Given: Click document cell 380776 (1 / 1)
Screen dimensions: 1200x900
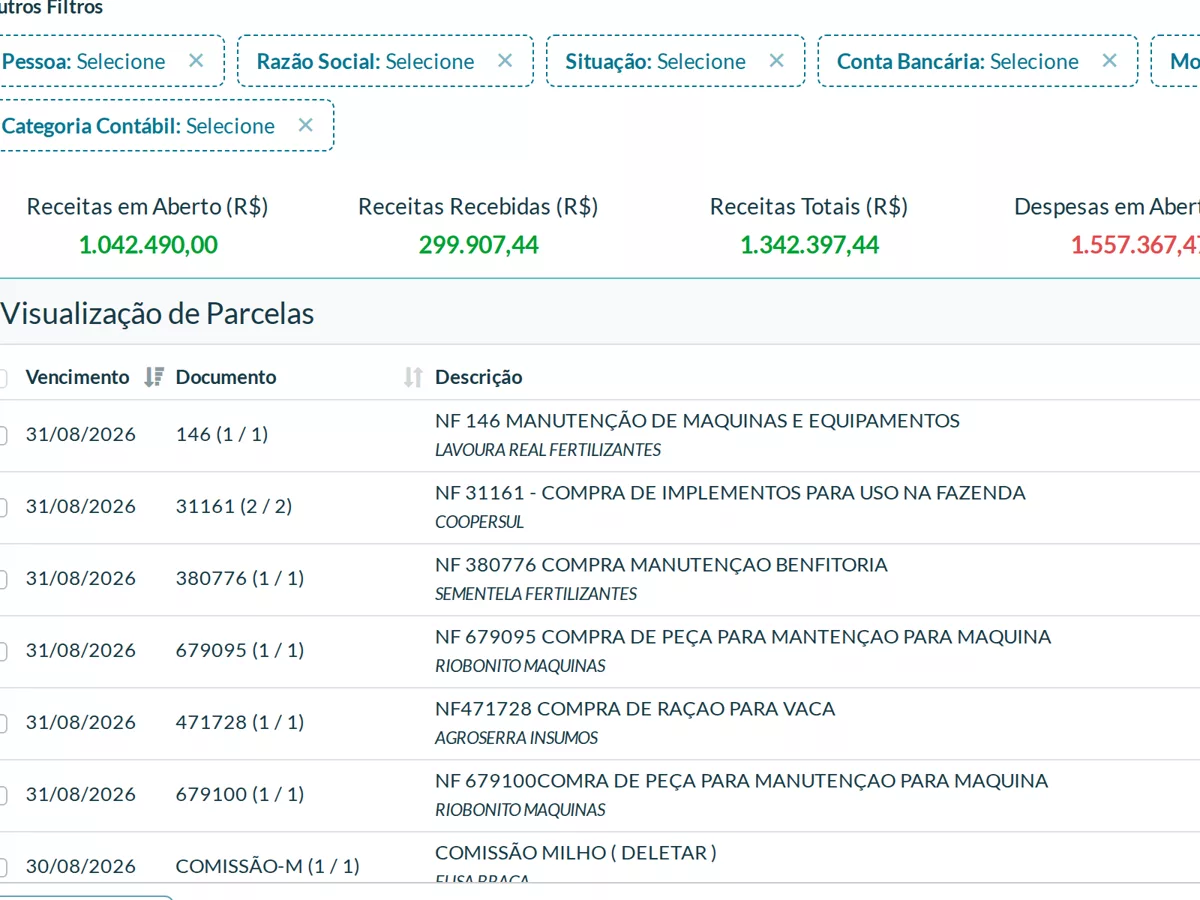Looking at the screenshot, I should pyautogui.click(x=240, y=578).
